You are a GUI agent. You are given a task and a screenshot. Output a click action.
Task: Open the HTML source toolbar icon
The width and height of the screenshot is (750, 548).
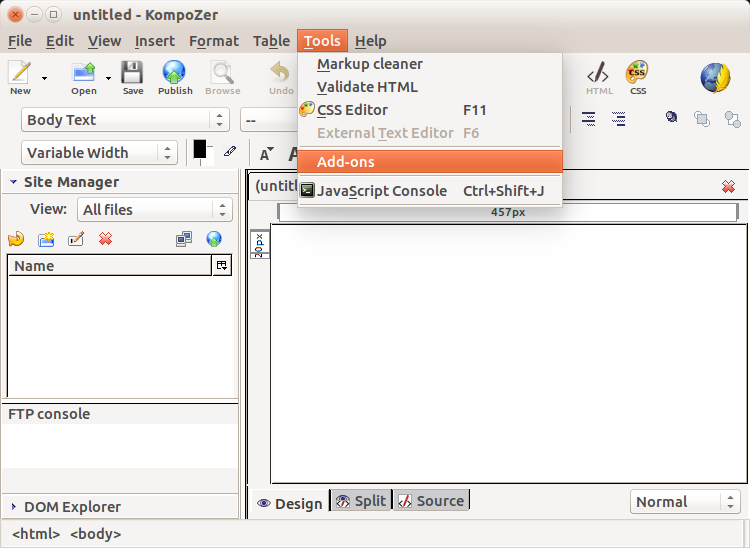click(598, 73)
